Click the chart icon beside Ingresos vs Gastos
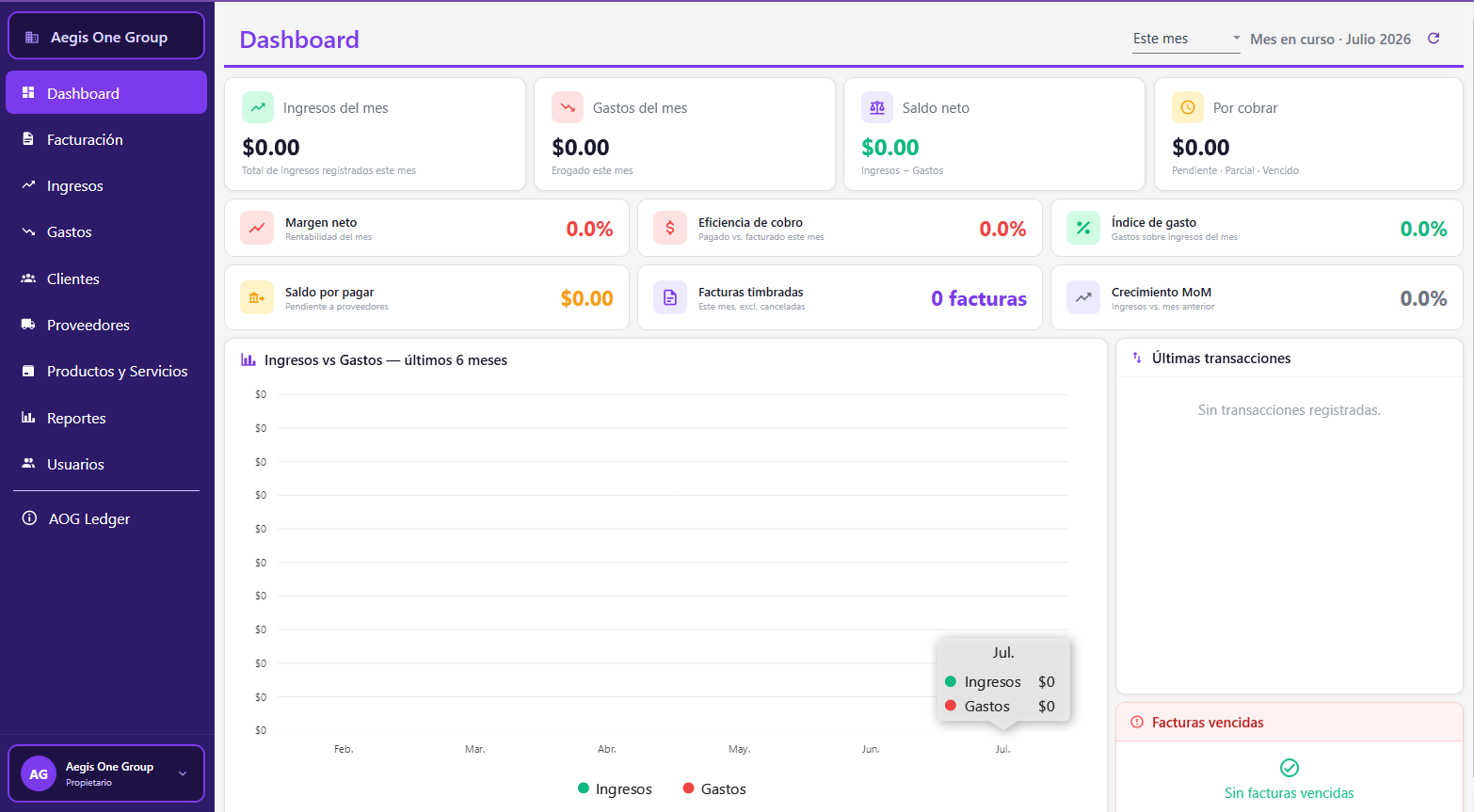The image size is (1474, 812). click(x=248, y=359)
